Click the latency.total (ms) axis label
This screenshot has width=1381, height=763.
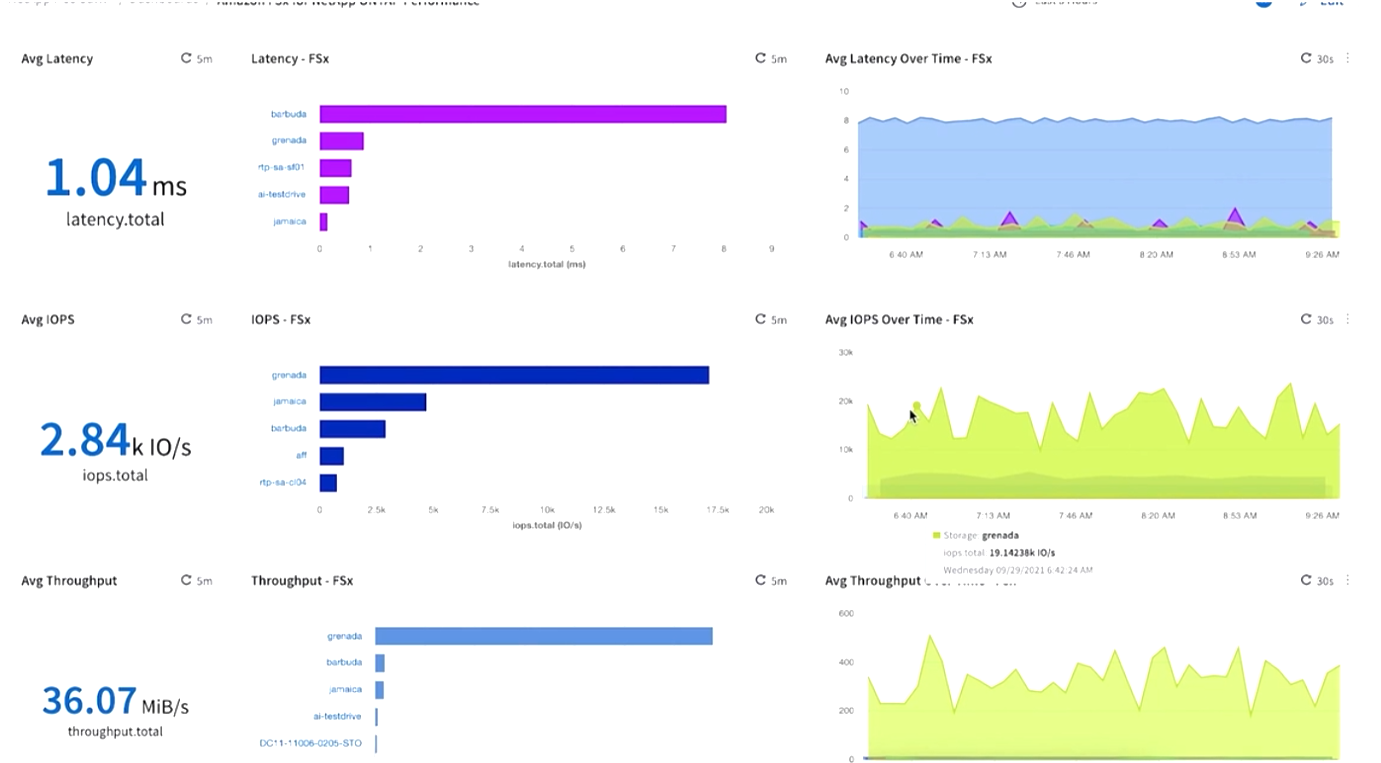(x=547, y=264)
